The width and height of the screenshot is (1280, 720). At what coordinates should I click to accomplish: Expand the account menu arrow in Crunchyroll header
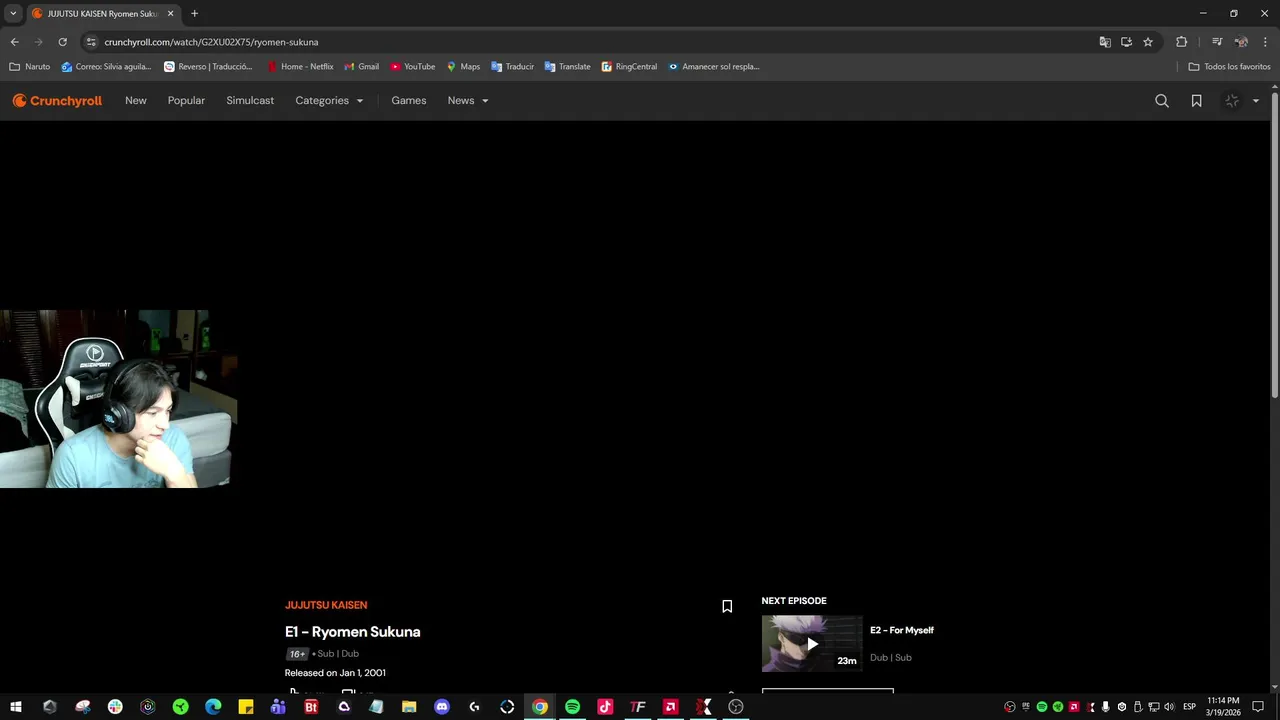coord(1256,101)
